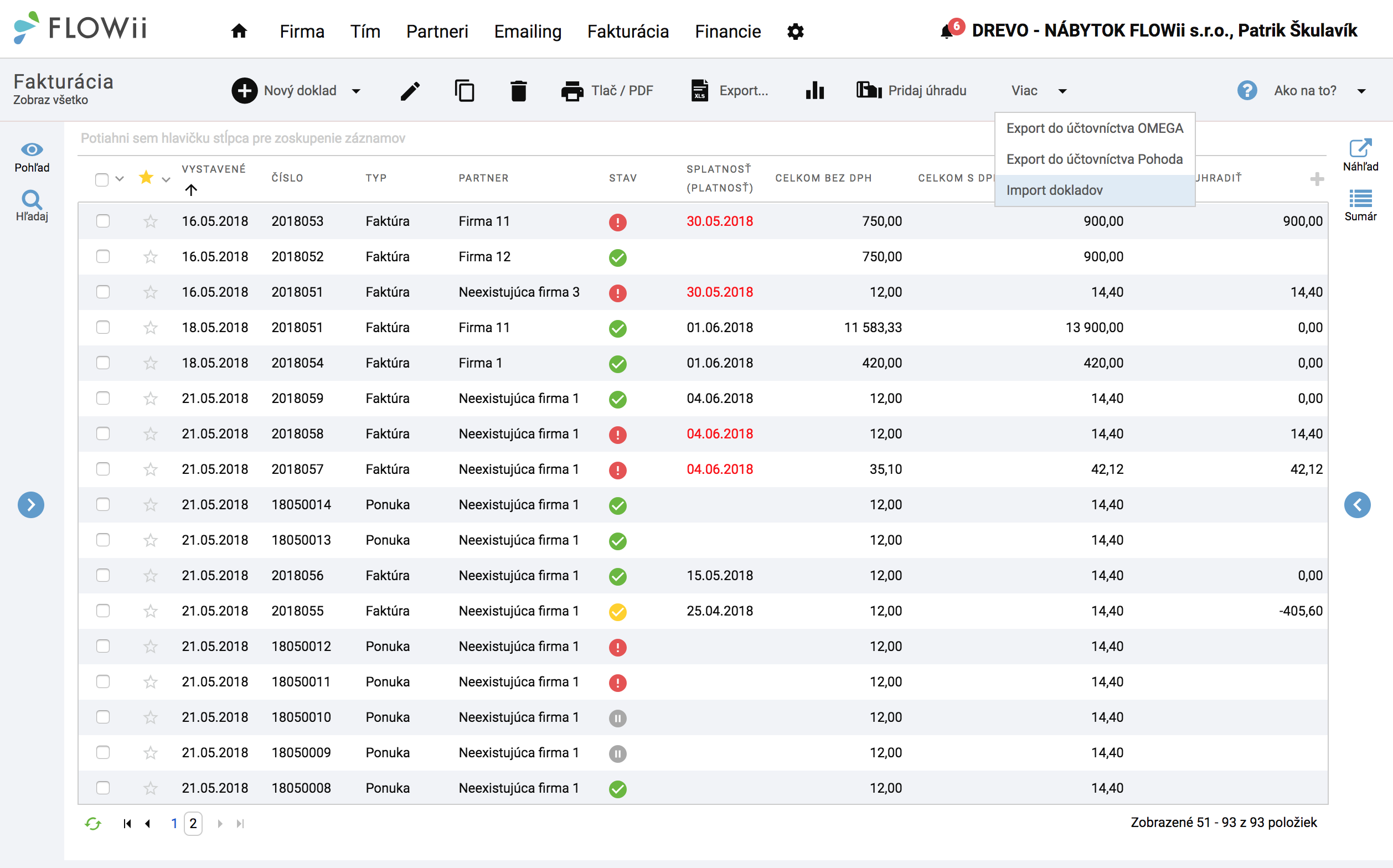Go to first page pager icon
The image size is (1393, 868).
[x=127, y=824]
